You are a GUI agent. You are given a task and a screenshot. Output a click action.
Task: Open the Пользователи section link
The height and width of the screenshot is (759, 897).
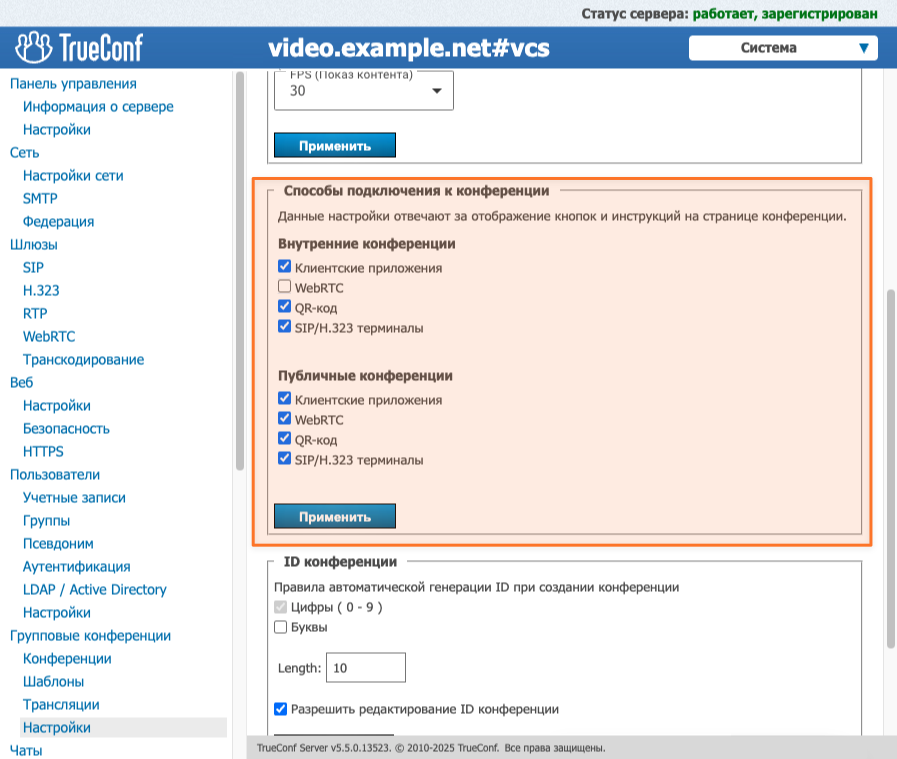(55, 474)
